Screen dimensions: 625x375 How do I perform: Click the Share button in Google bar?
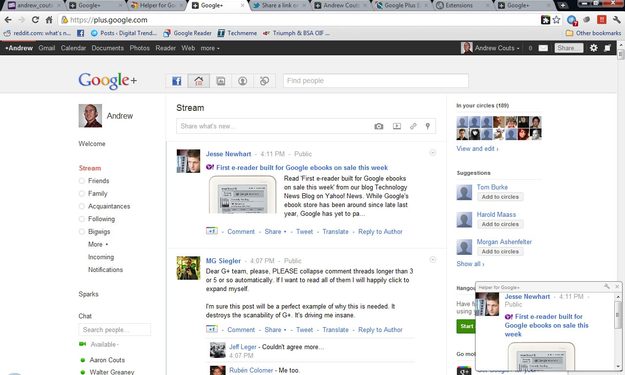point(569,48)
